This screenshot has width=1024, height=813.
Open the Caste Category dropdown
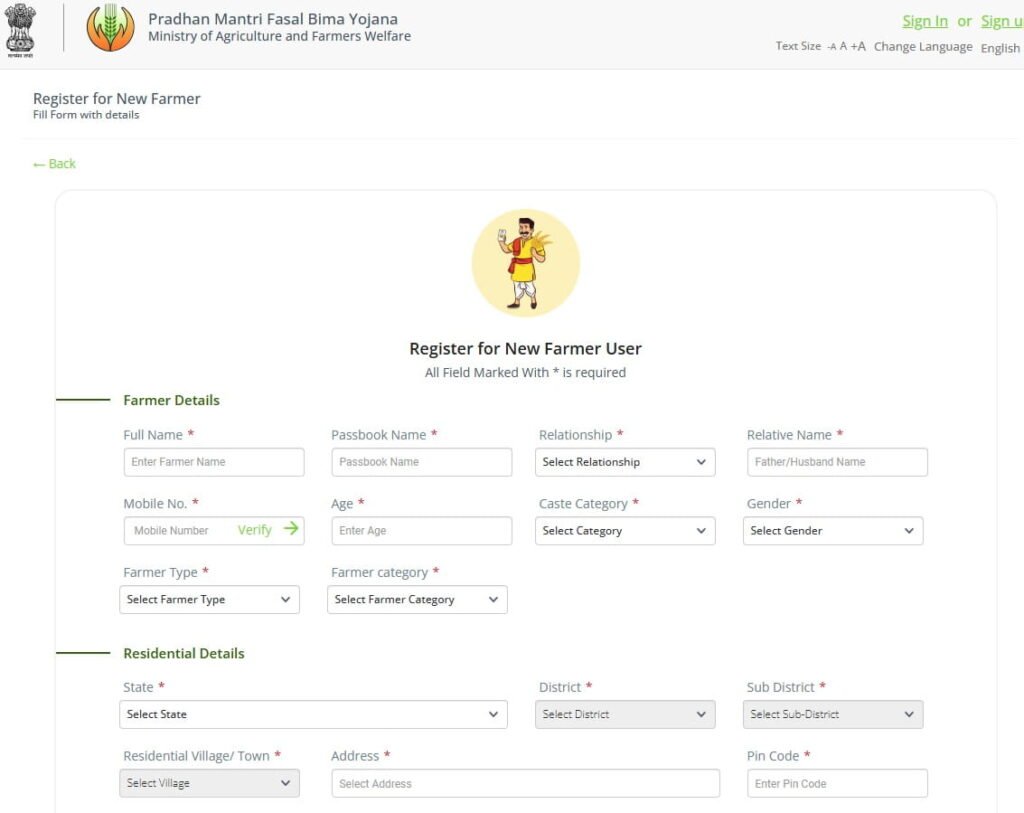click(625, 530)
